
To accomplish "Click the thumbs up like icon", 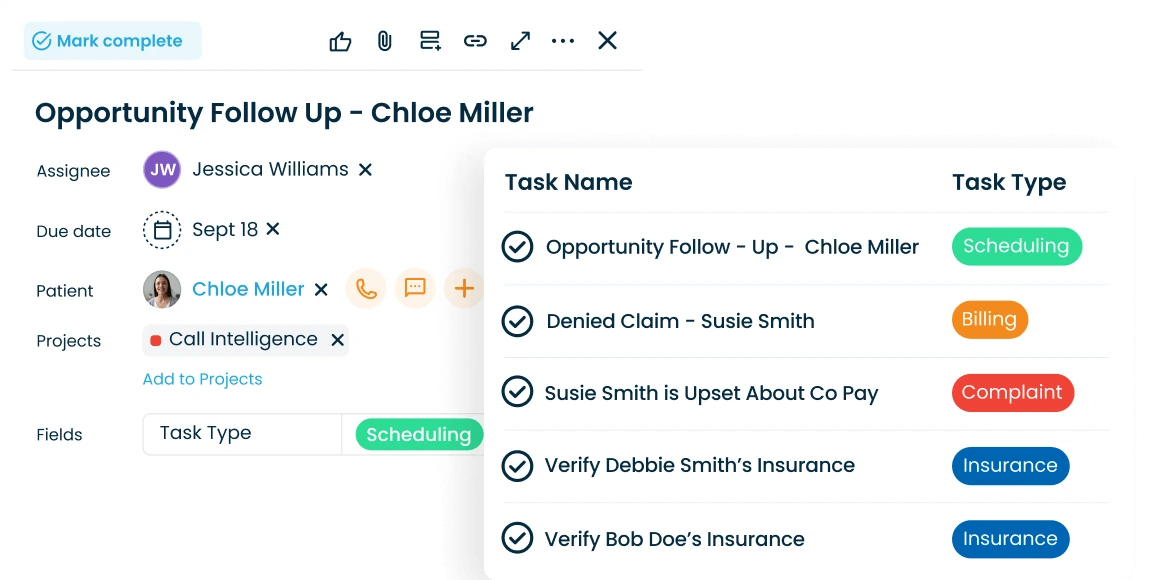I will click(x=340, y=42).
